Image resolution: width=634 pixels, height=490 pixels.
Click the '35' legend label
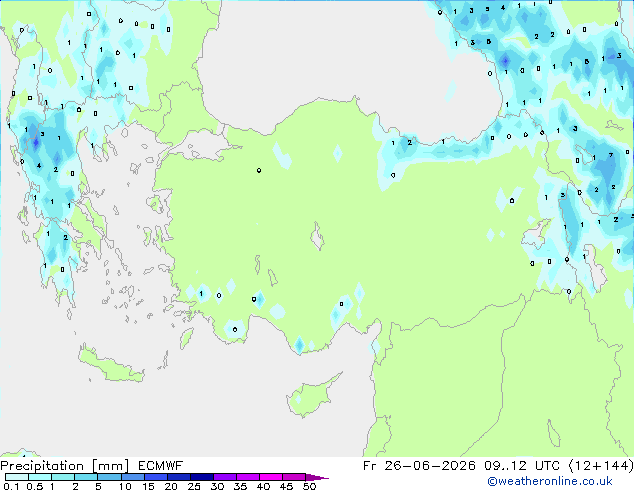pos(240,486)
